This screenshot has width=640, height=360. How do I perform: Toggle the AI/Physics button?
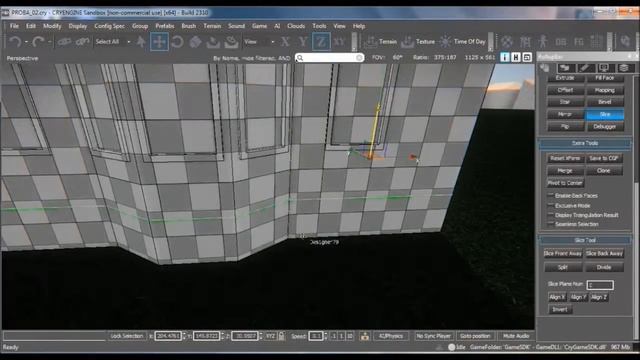pos(391,336)
